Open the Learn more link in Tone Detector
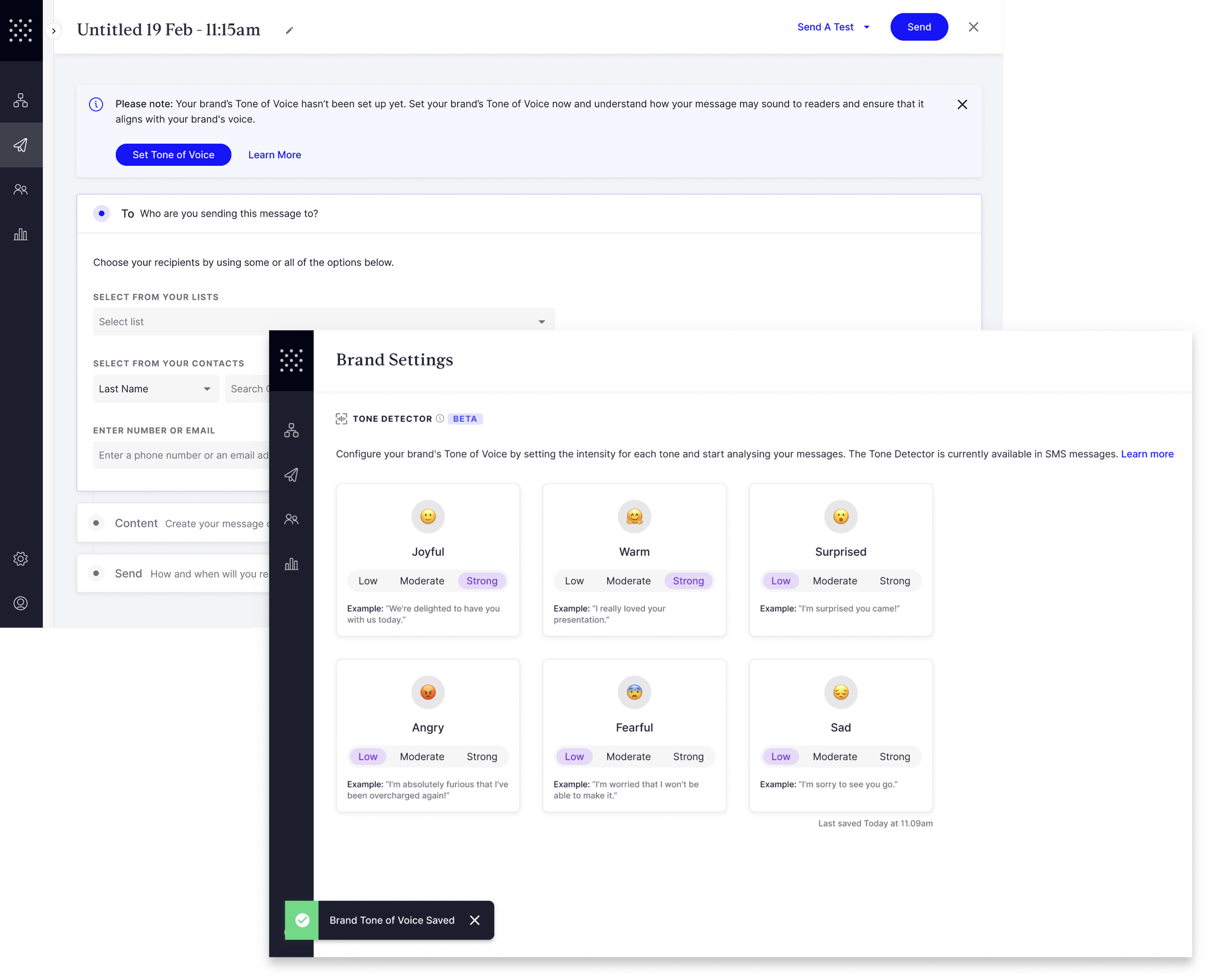The width and height of the screenshot is (1213, 980). (x=1147, y=454)
